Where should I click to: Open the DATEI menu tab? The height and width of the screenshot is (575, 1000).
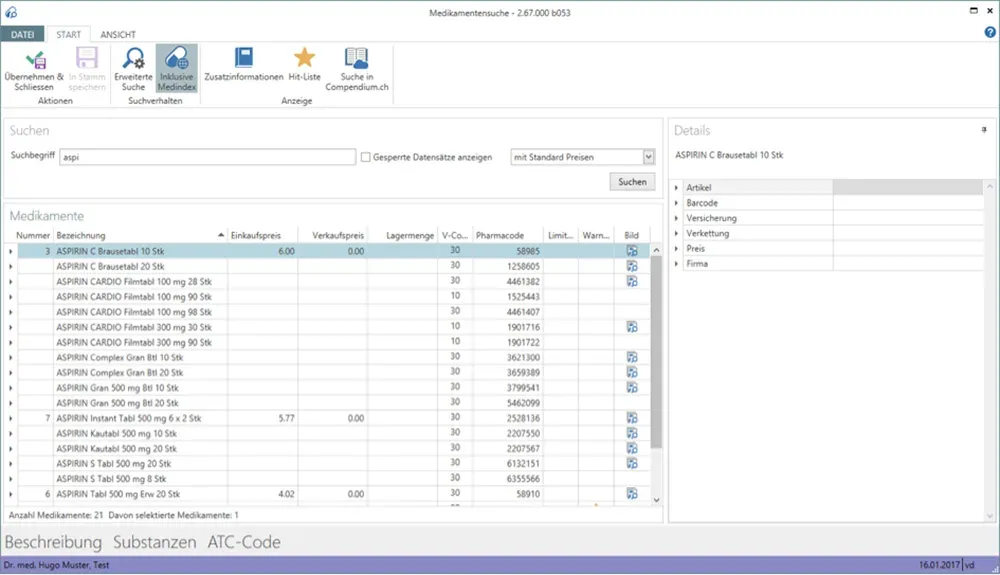click(22, 34)
